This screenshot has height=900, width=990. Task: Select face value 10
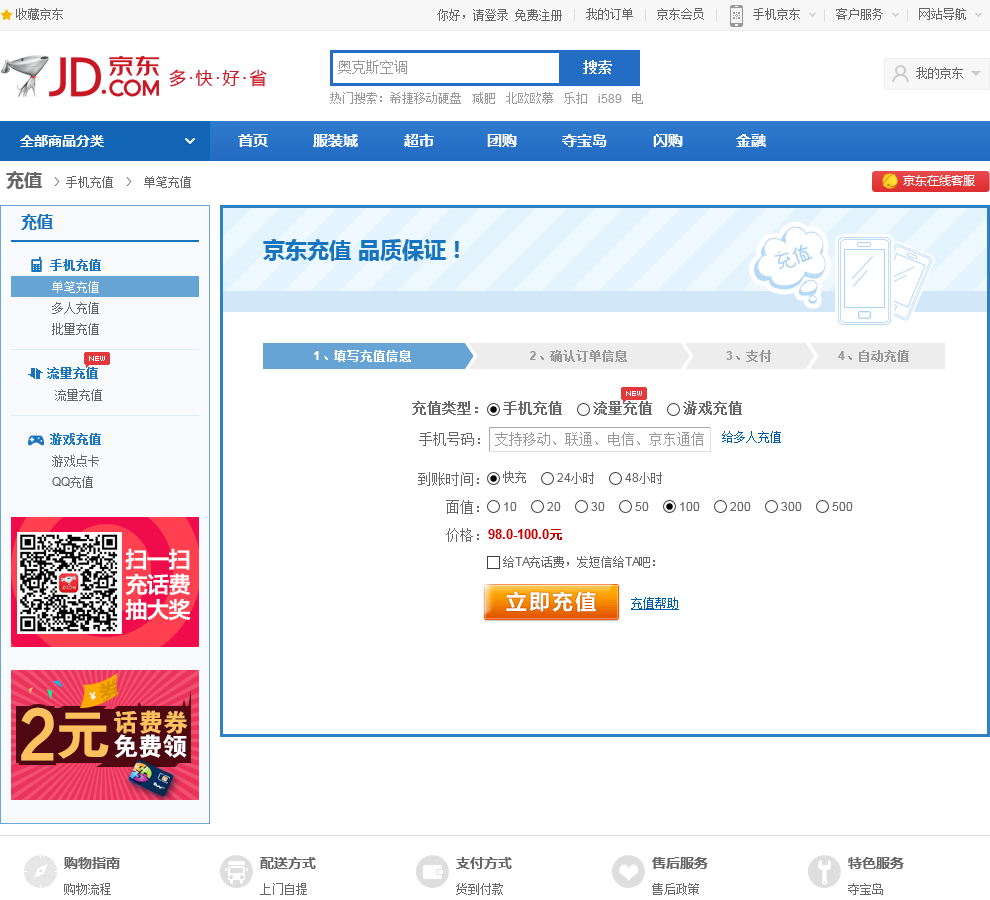click(494, 507)
